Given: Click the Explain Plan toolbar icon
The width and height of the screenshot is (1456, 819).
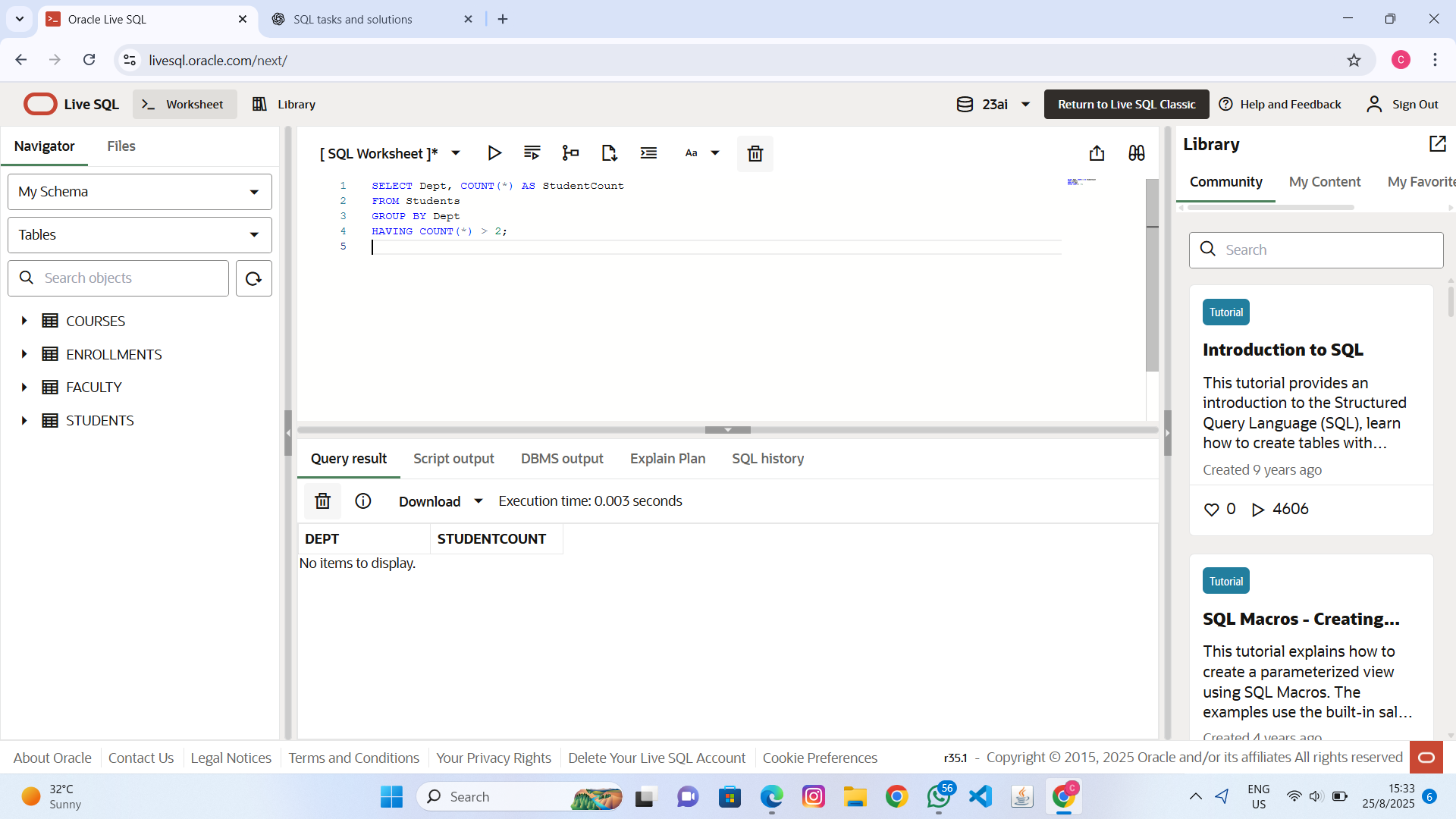Looking at the screenshot, I should click(570, 153).
